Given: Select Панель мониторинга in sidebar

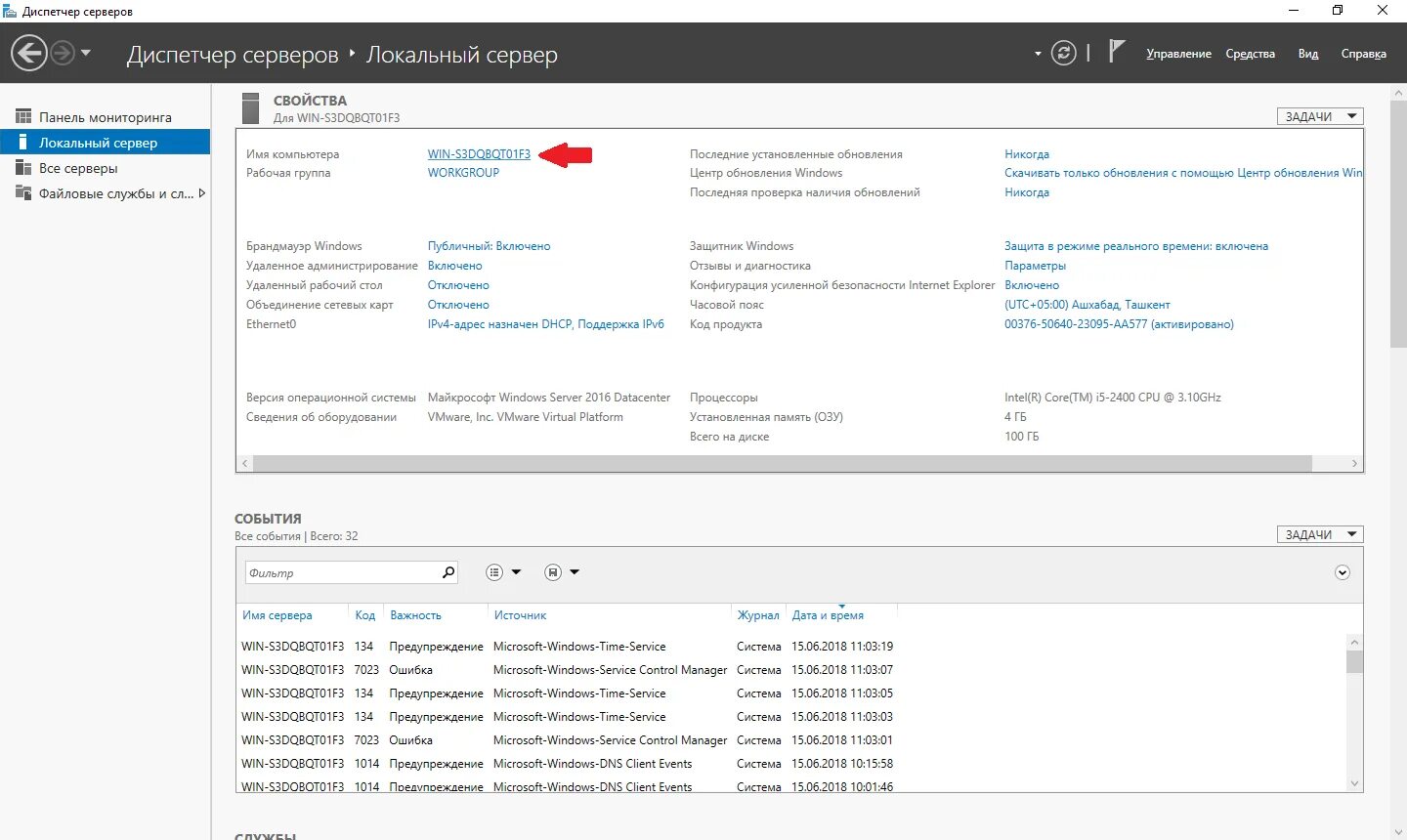Looking at the screenshot, I should [106, 117].
